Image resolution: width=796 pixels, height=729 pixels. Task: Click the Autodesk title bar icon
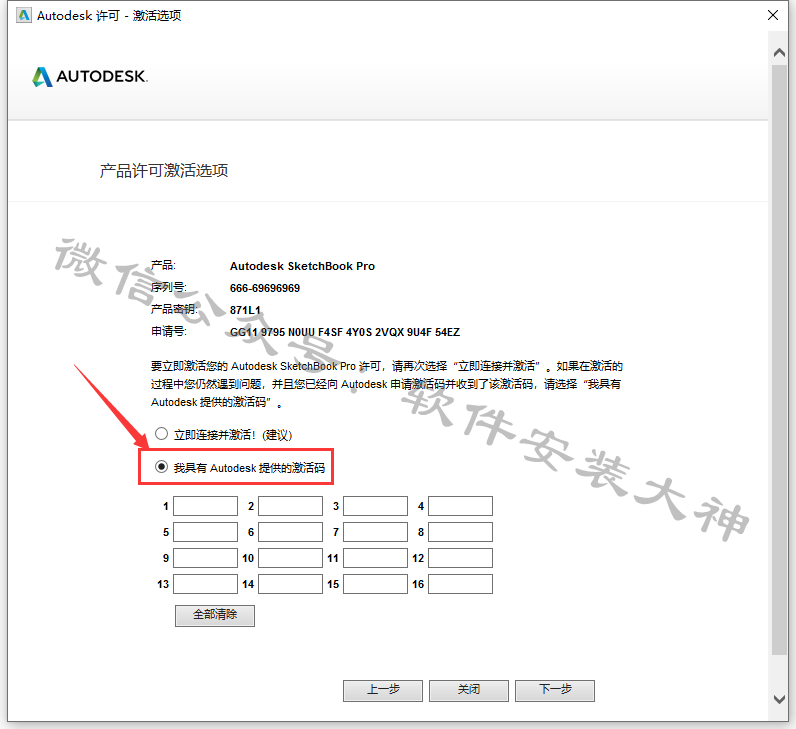24,15
